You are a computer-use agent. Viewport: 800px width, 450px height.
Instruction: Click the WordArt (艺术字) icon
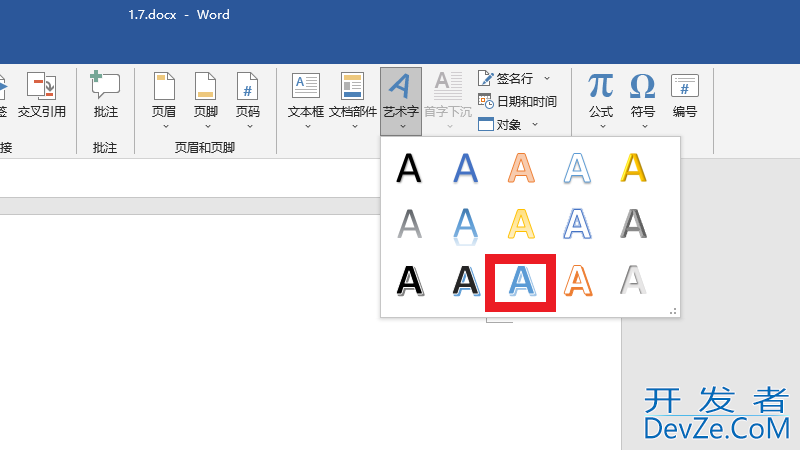click(401, 86)
